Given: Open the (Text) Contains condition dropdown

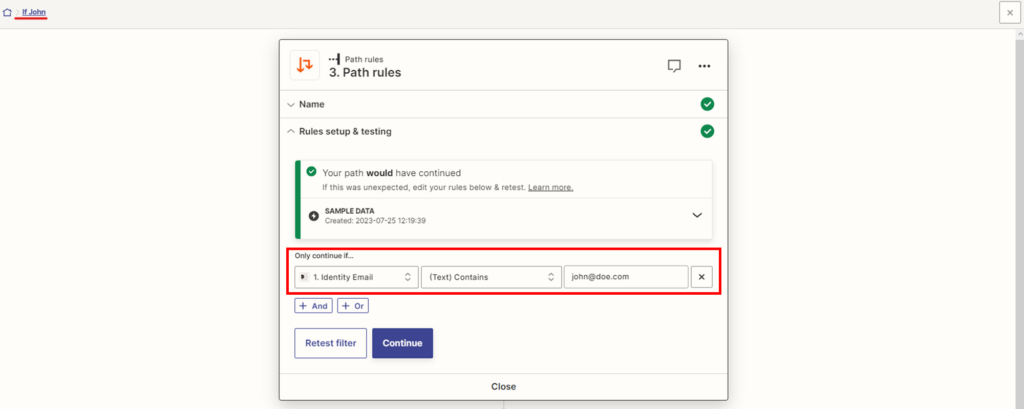Looking at the screenshot, I should [x=490, y=277].
